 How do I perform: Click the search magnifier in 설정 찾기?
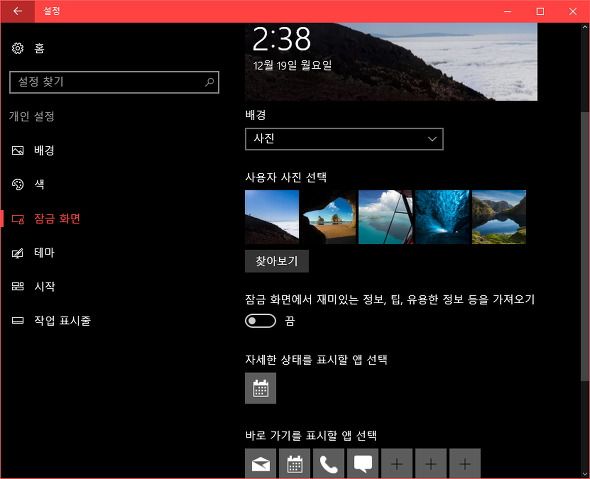pyautogui.click(x=209, y=82)
